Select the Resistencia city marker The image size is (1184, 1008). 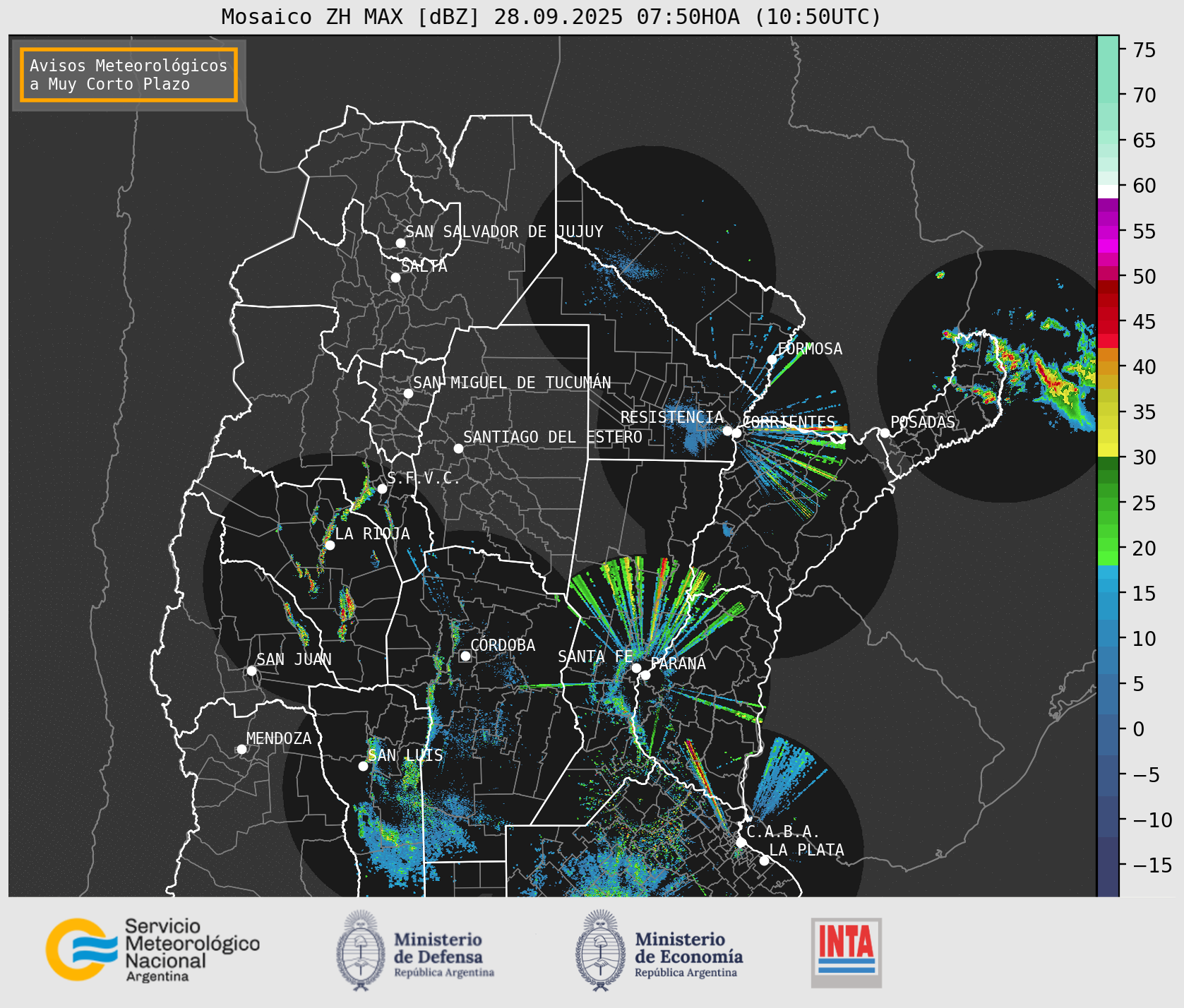coord(727,431)
